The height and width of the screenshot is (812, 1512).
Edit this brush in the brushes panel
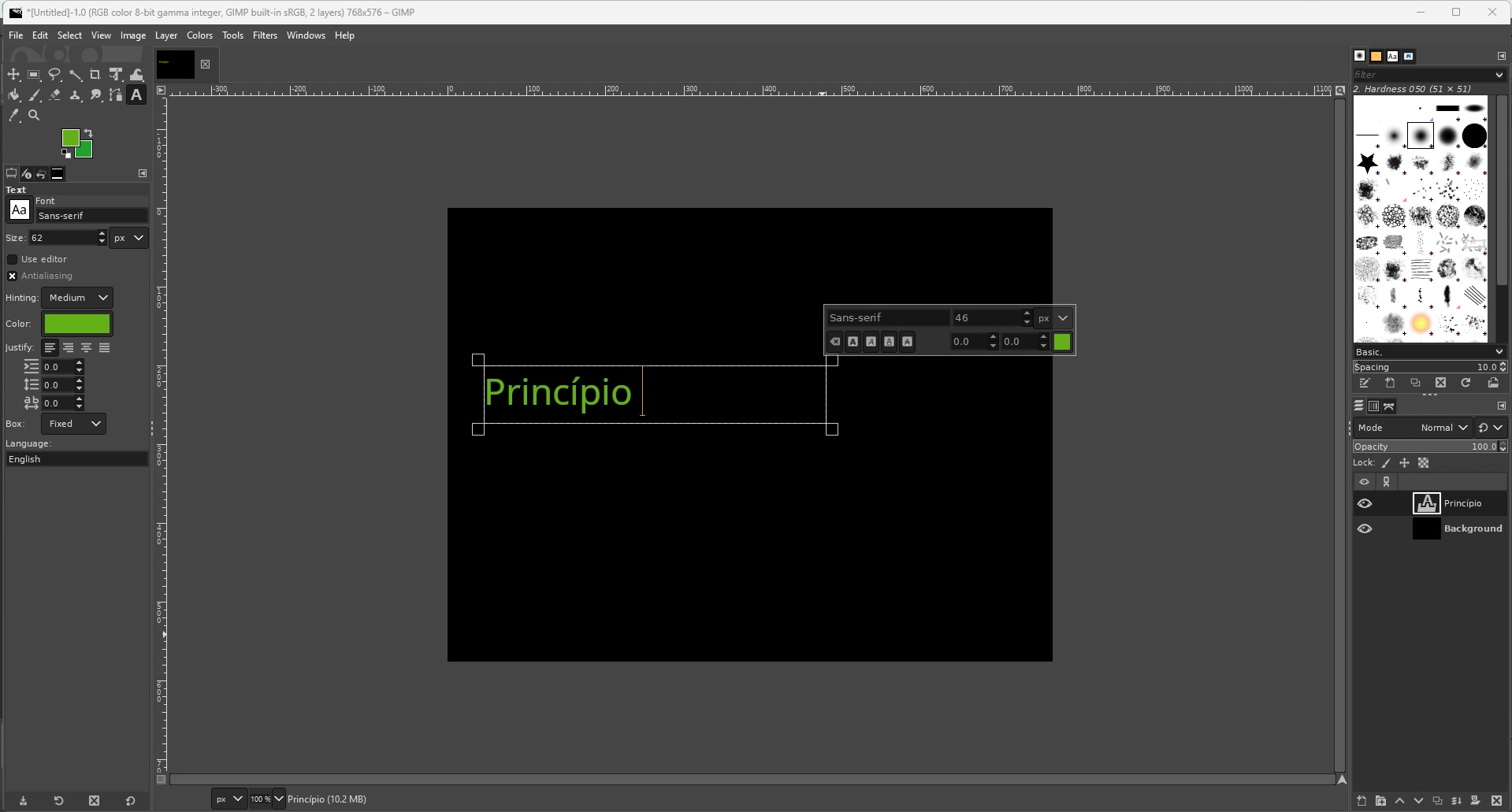[1365, 383]
